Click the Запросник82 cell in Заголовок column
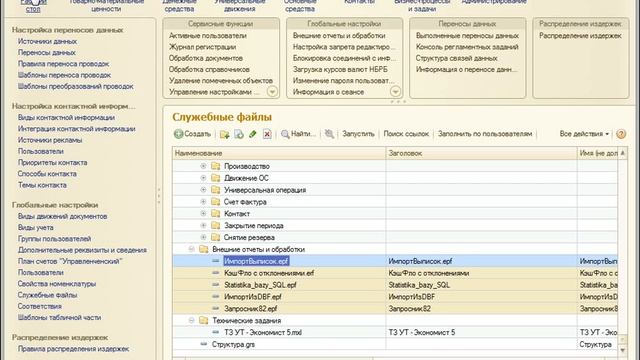The width and height of the screenshot is (640, 360). (x=481, y=309)
